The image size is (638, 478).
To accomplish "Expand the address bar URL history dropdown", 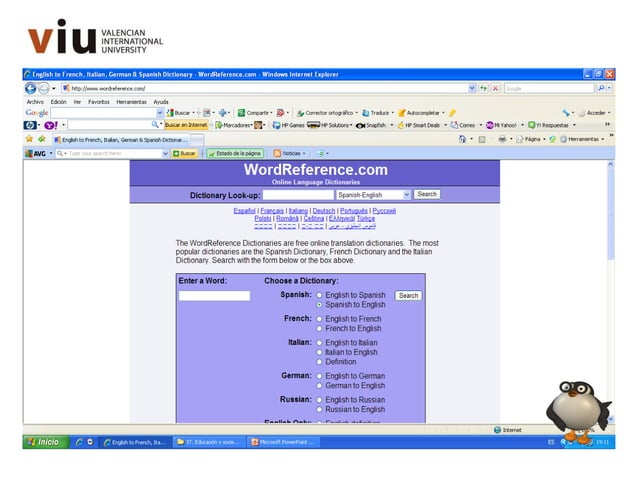I will coord(472,88).
